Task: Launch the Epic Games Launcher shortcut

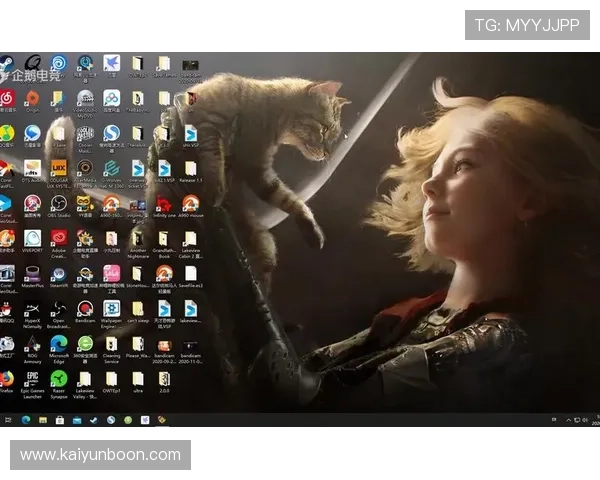Action: coord(33,379)
